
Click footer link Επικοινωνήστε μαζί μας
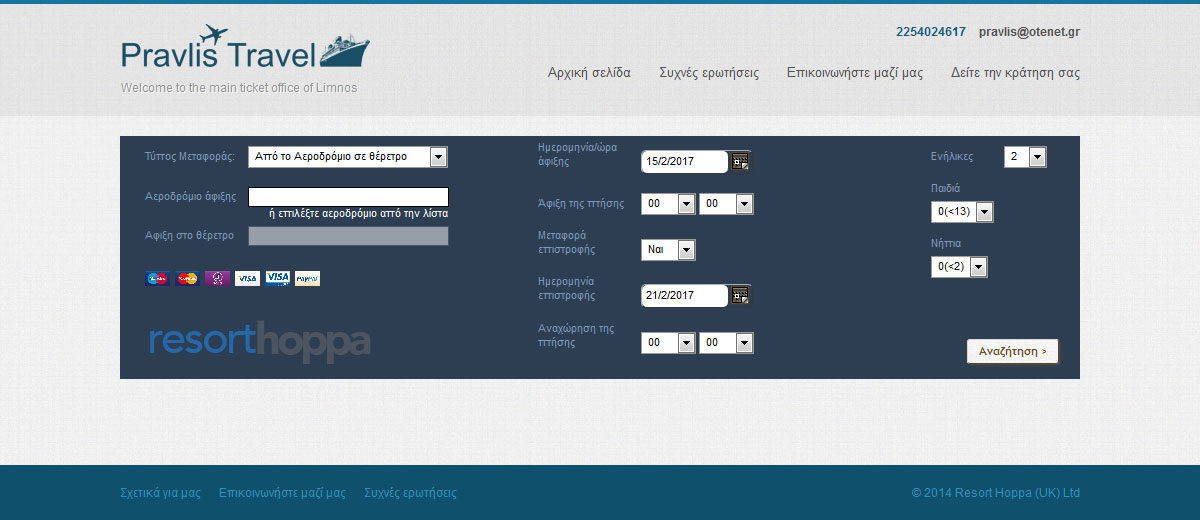point(282,493)
